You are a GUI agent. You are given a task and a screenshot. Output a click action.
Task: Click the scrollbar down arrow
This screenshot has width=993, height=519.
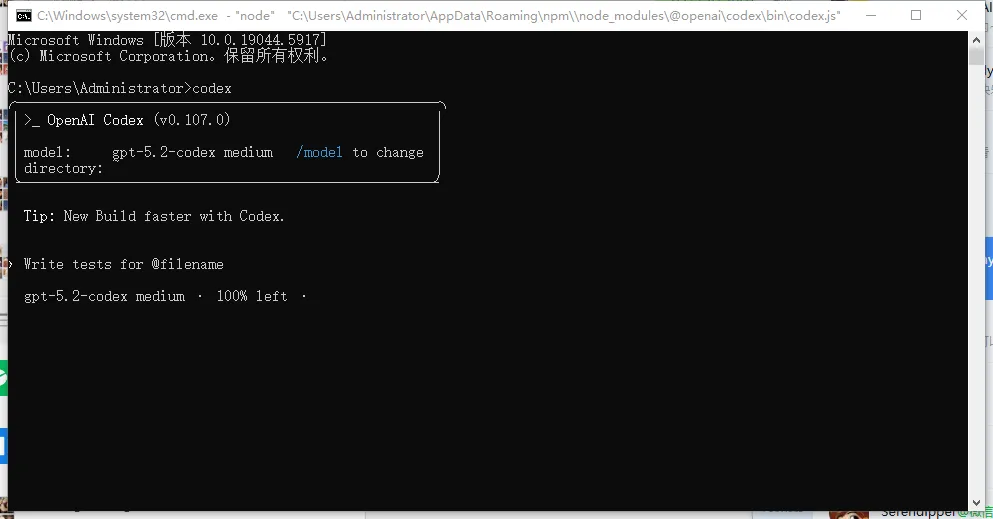pyautogui.click(x=976, y=503)
